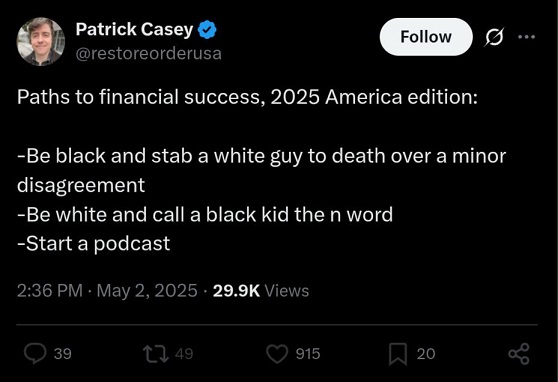
Task: Click the reply speech bubble icon
Action: [35, 354]
